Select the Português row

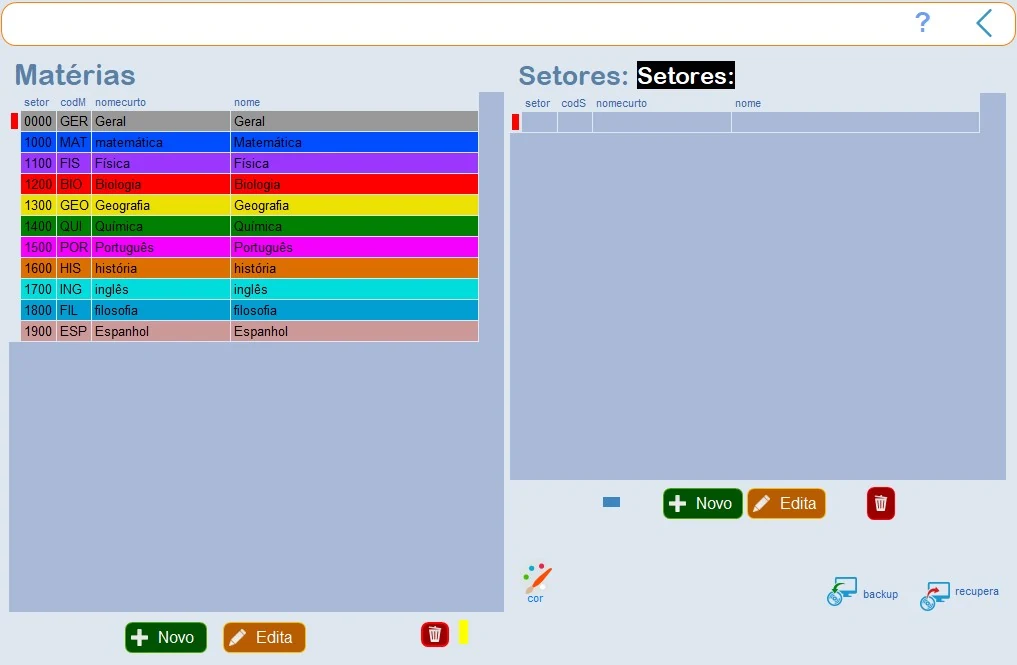coord(250,247)
